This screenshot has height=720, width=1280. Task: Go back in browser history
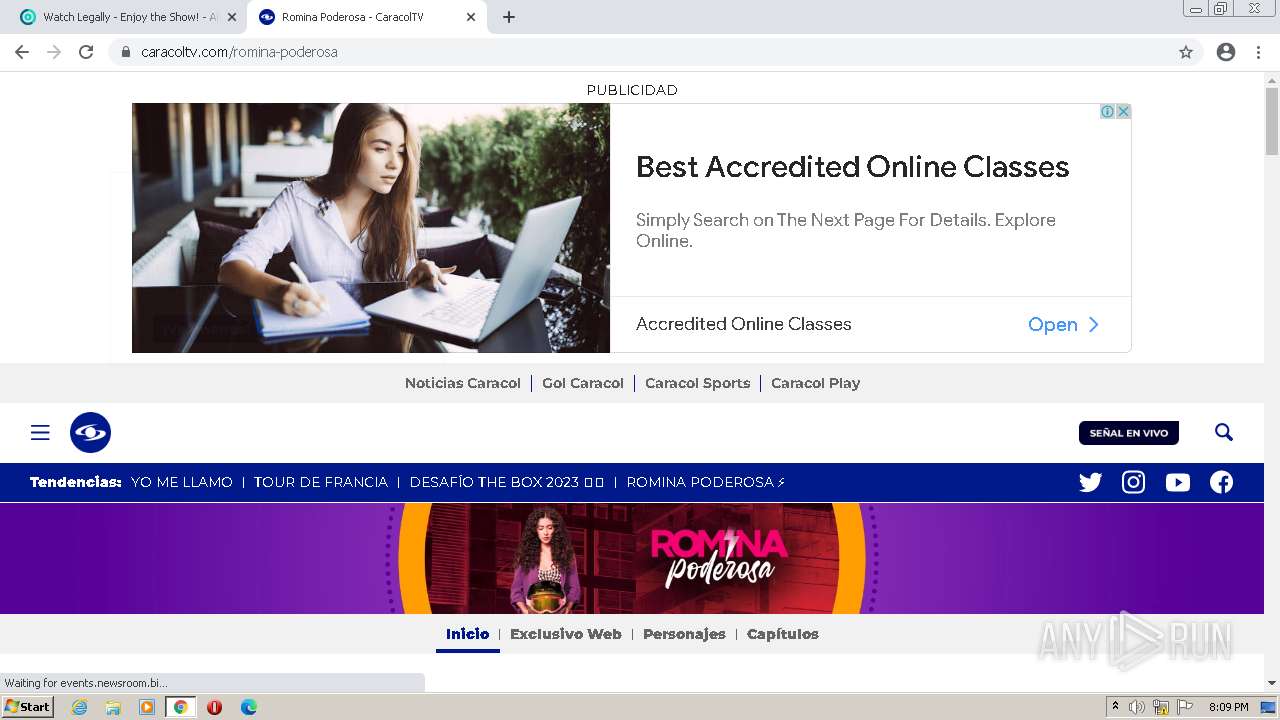(x=22, y=52)
